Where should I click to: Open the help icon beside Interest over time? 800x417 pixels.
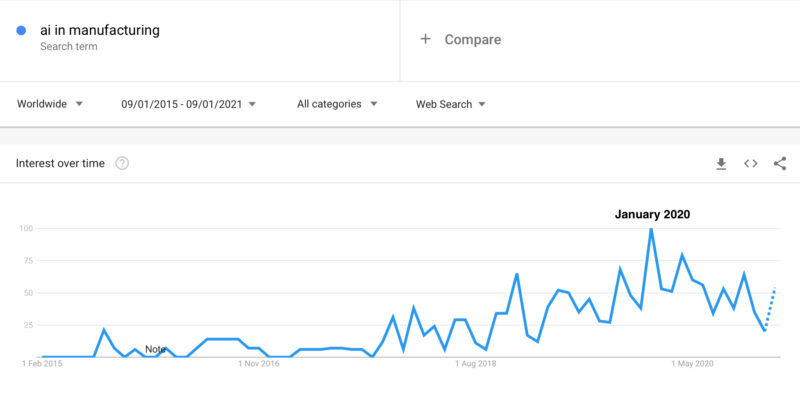tap(122, 163)
